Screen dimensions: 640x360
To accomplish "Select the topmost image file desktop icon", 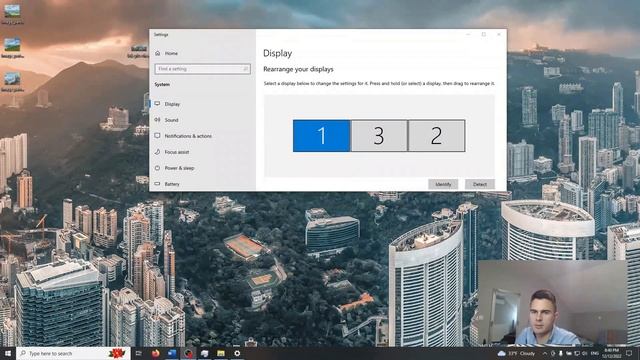I will [12, 14].
